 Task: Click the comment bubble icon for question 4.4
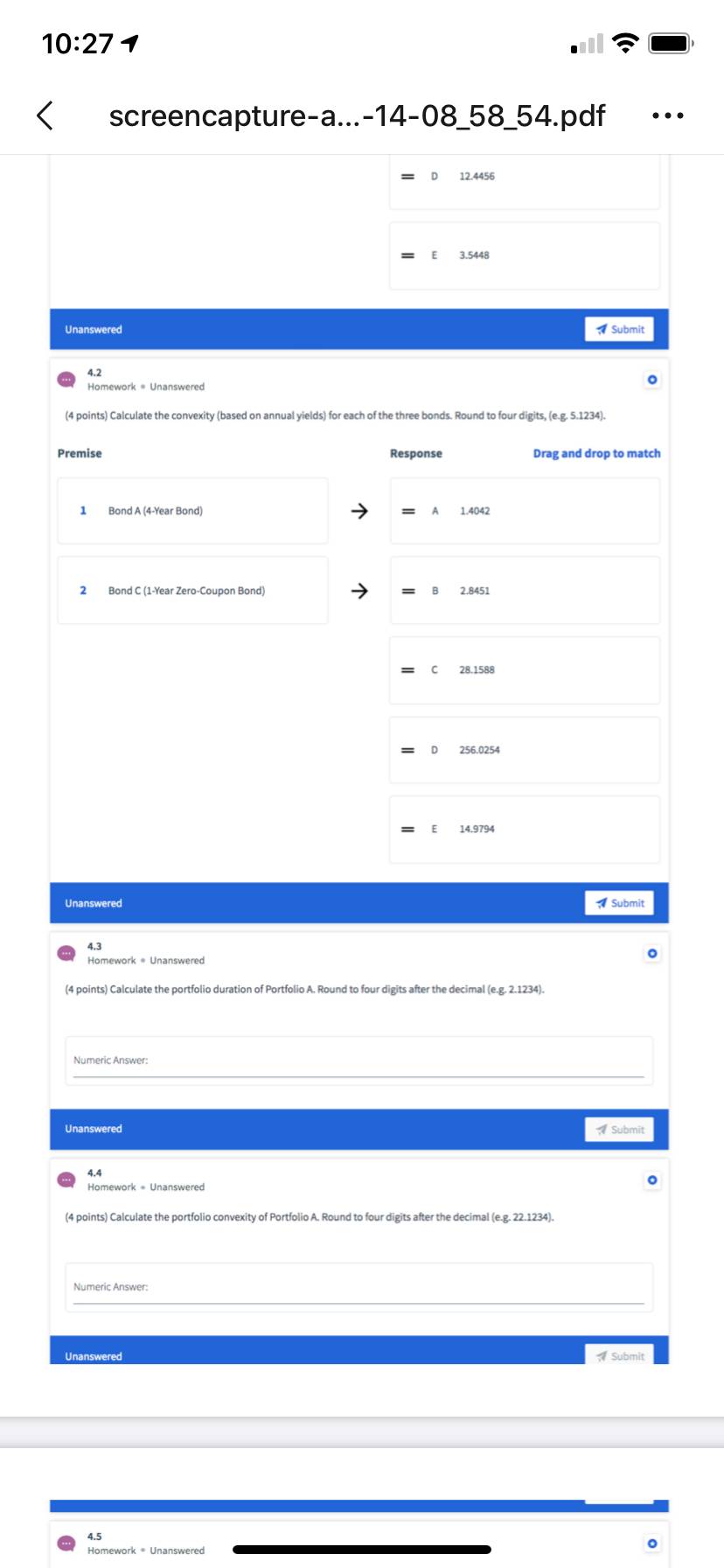[x=66, y=1179]
